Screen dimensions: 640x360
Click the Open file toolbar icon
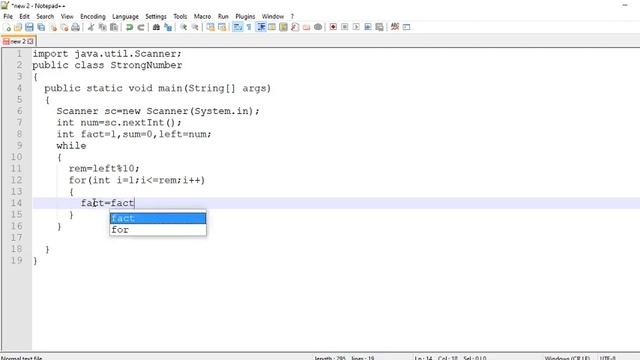coord(18,27)
